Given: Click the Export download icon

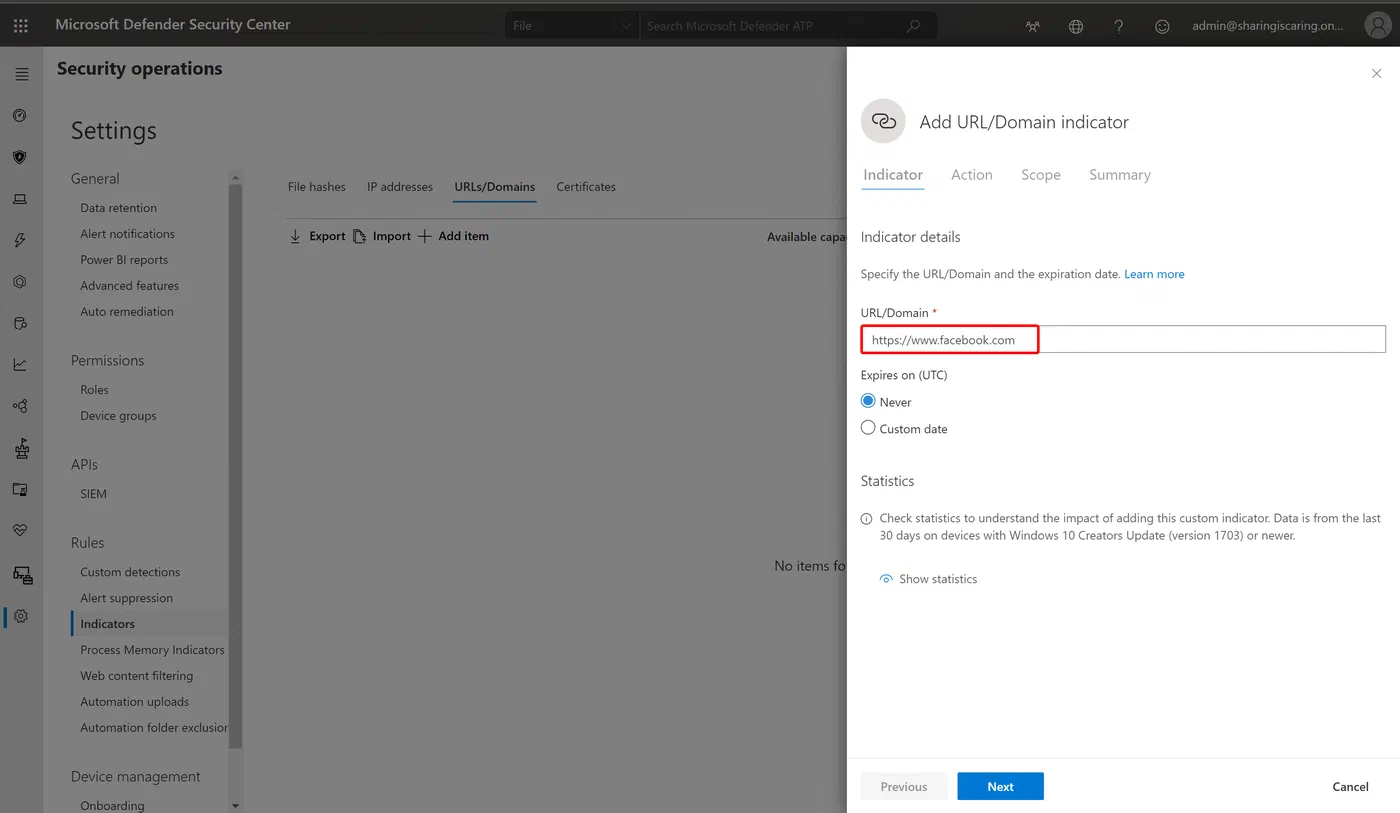Looking at the screenshot, I should pos(295,237).
